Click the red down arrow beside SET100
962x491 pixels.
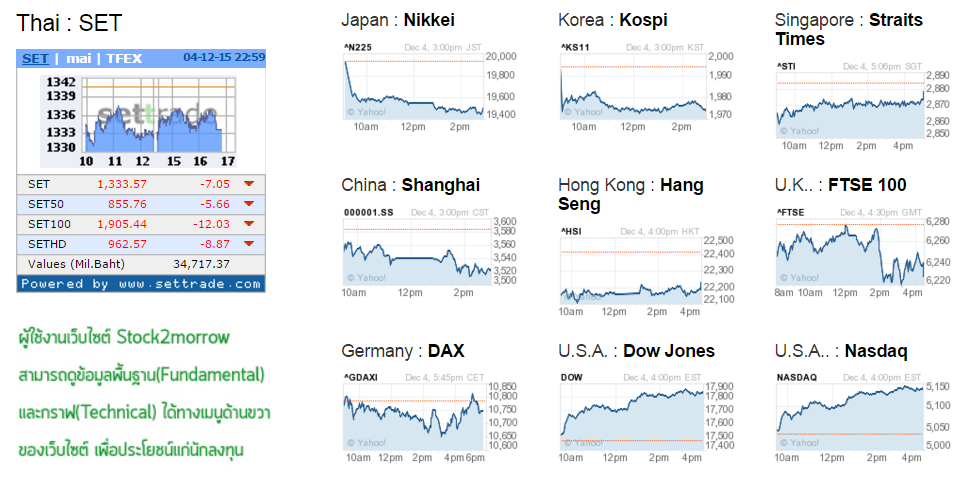coord(248,224)
